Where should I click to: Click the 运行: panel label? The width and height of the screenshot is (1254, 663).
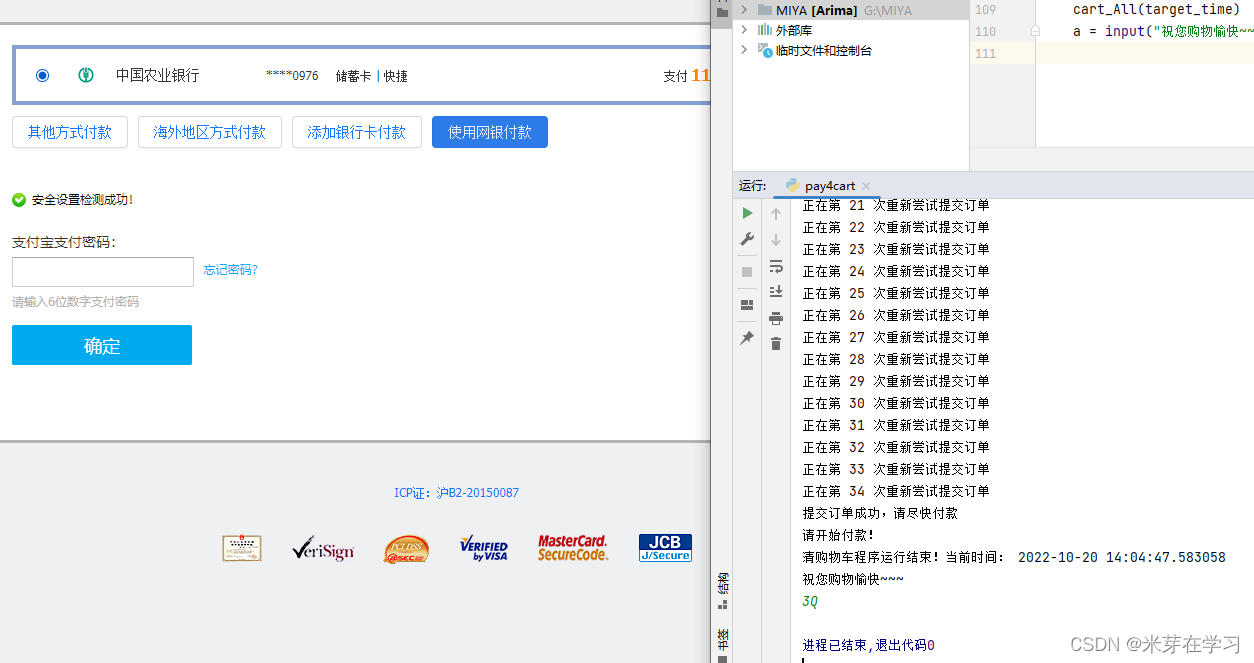click(x=752, y=186)
